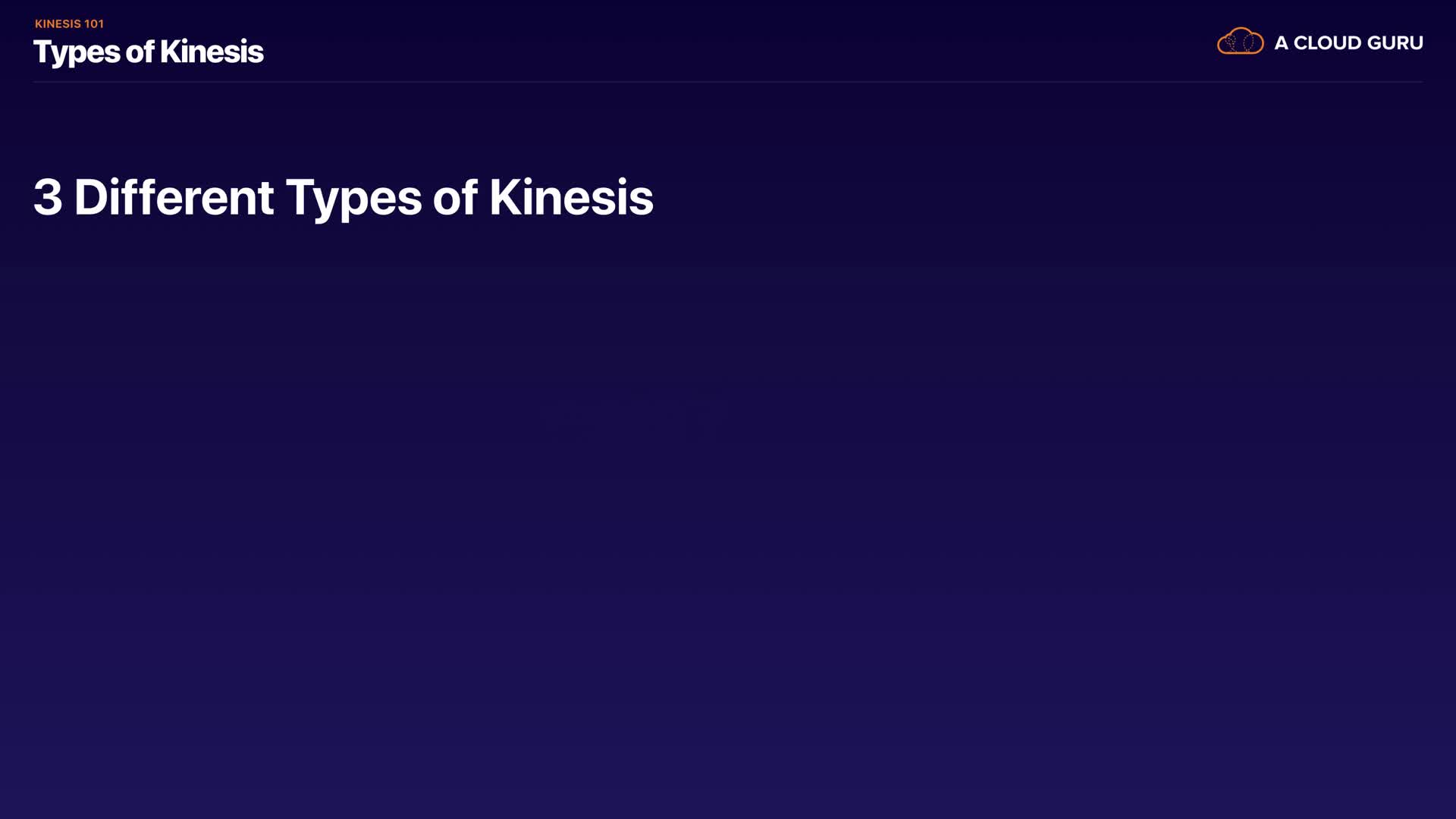The image size is (1456, 819).
Task: Select the orange "KINESIS 101" label
Action: (x=69, y=24)
